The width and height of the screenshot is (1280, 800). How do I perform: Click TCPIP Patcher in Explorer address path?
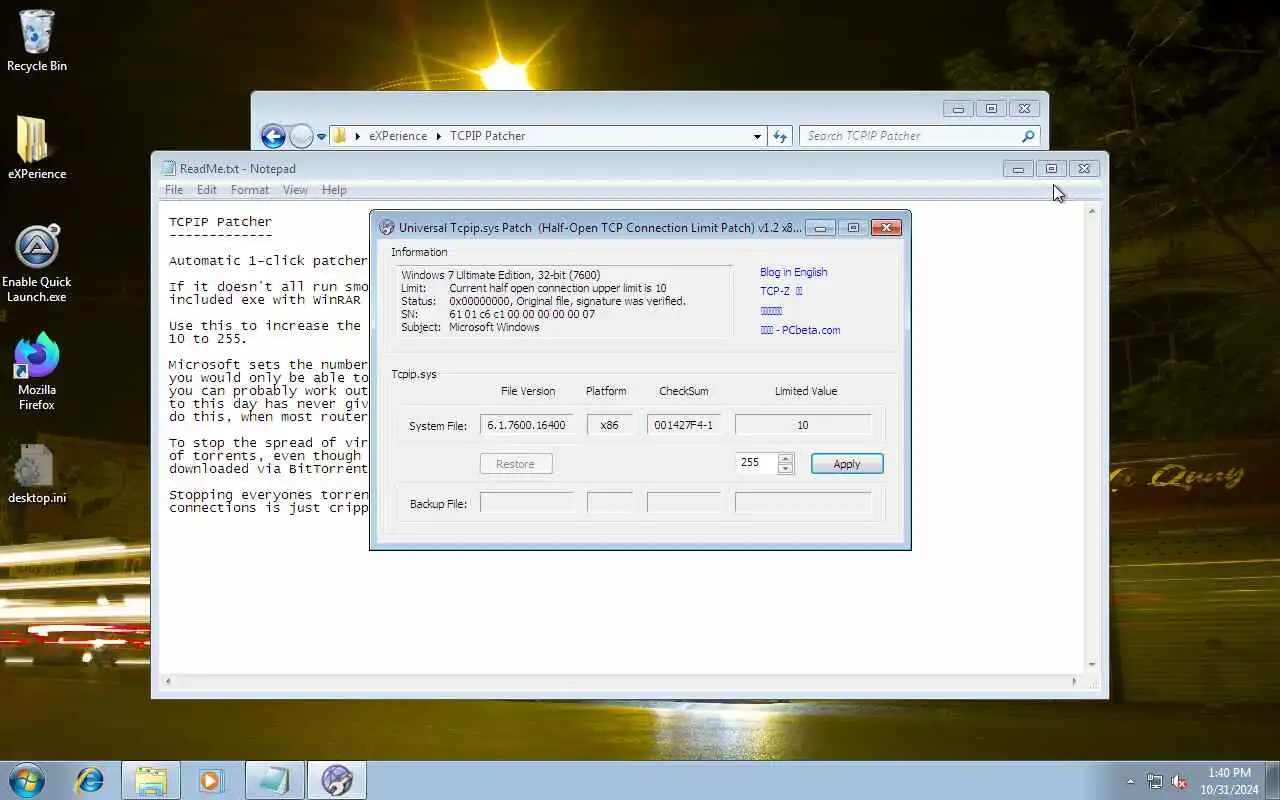[x=487, y=136]
